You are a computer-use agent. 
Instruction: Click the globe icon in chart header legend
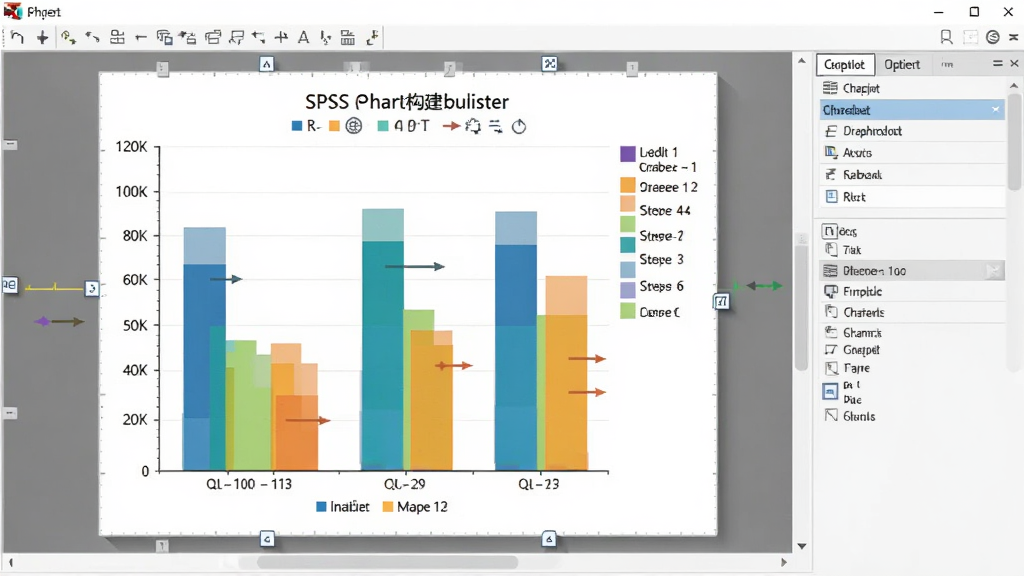[353, 125]
